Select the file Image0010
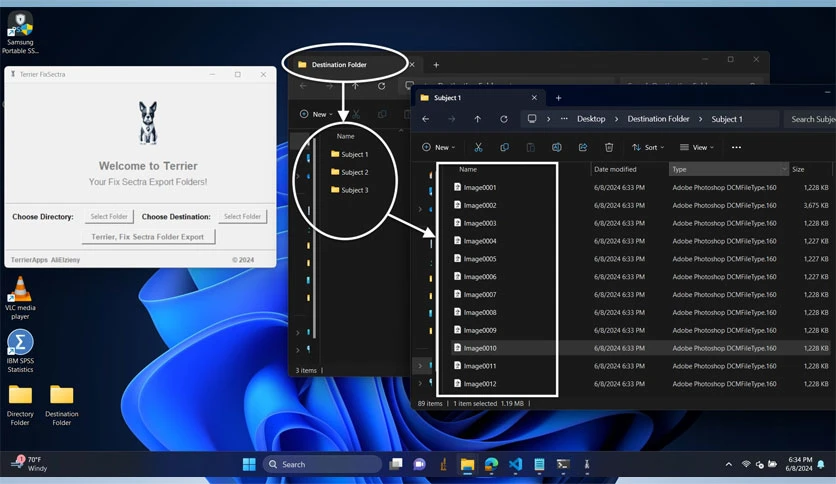 tap(475, 348)
